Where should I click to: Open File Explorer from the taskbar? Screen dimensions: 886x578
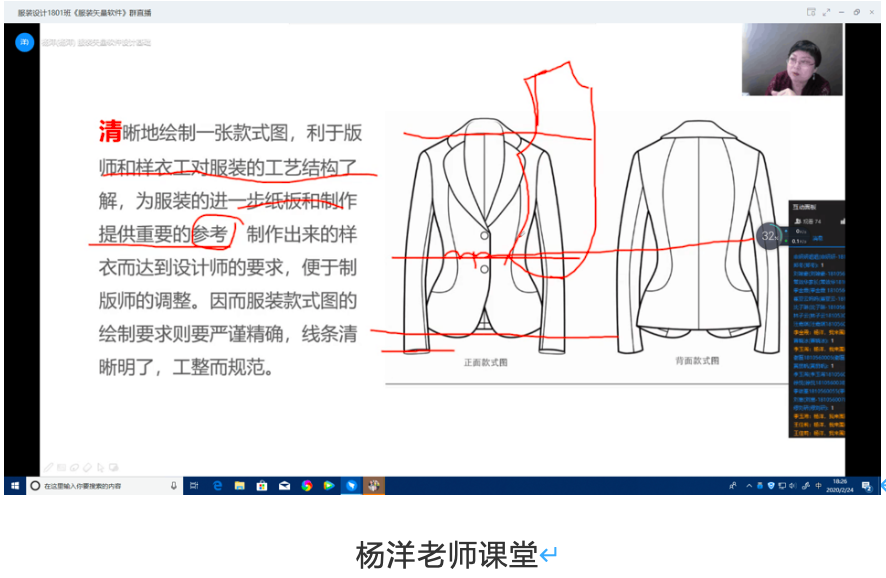(240, 486)
